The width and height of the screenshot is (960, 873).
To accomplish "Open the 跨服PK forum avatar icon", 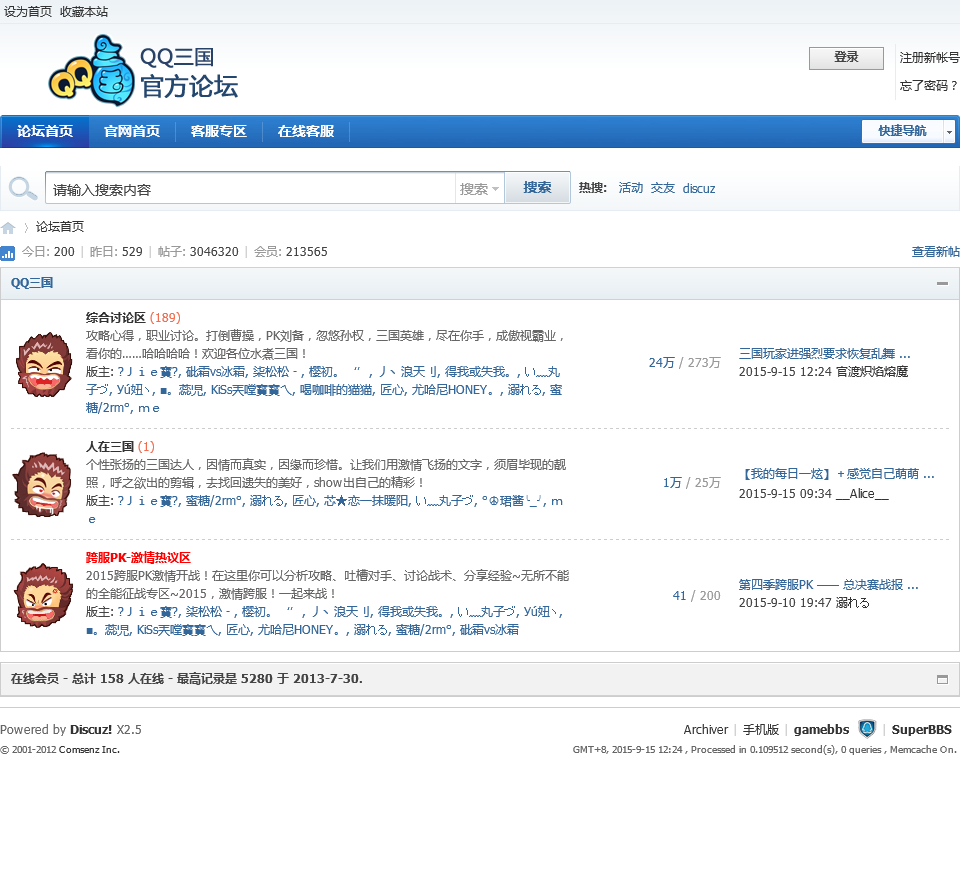I will pyautogui.click(x=43, y=594).
